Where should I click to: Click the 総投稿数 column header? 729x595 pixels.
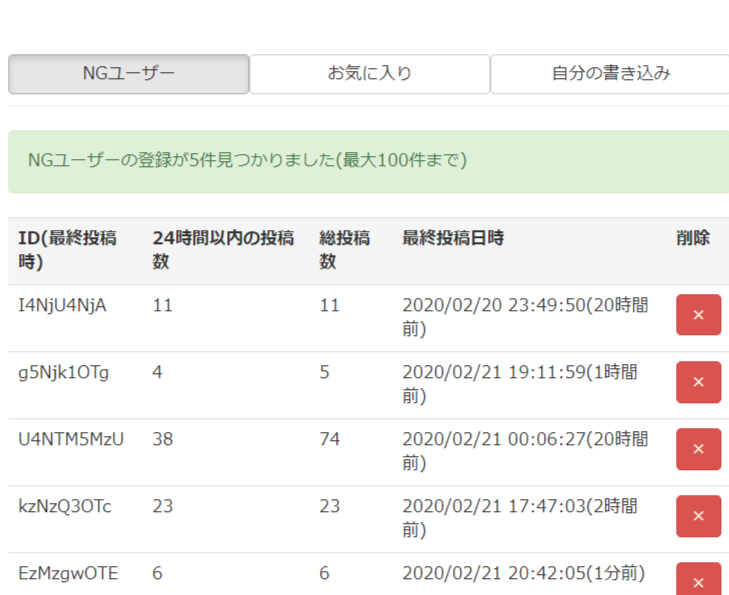(344, 250)
